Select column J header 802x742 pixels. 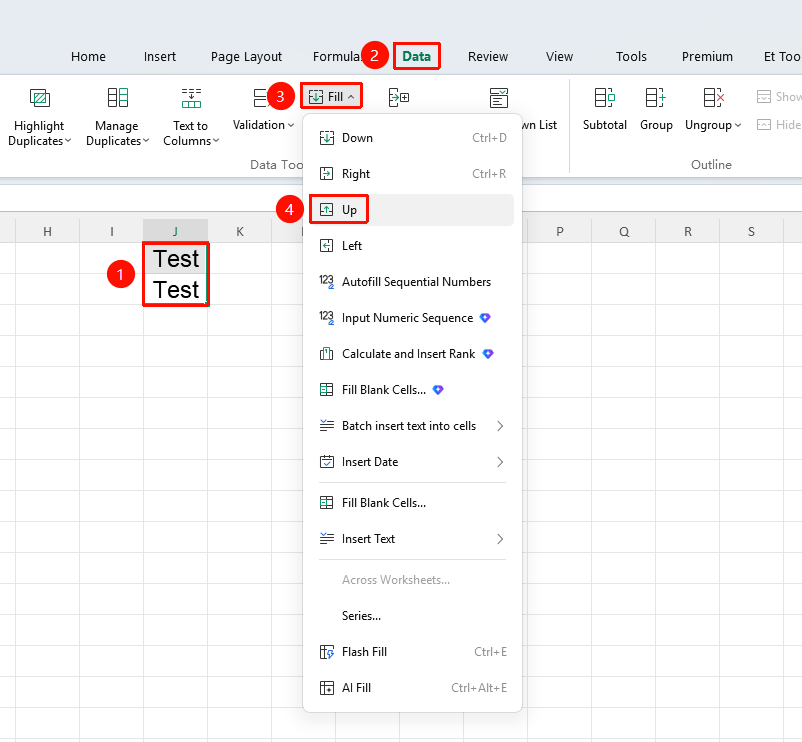click(175, 232)
